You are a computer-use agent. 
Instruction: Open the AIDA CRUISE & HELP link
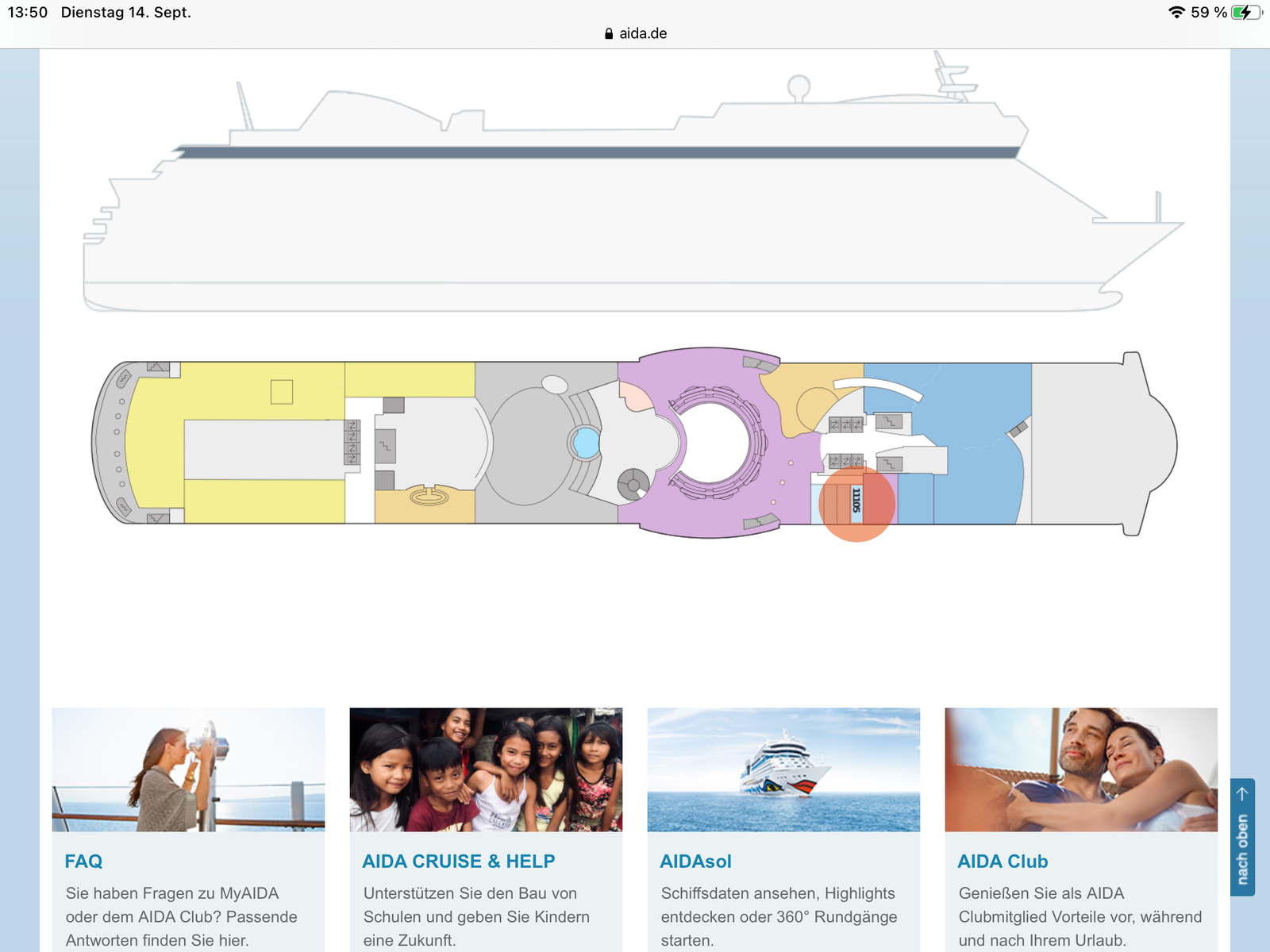458,861
